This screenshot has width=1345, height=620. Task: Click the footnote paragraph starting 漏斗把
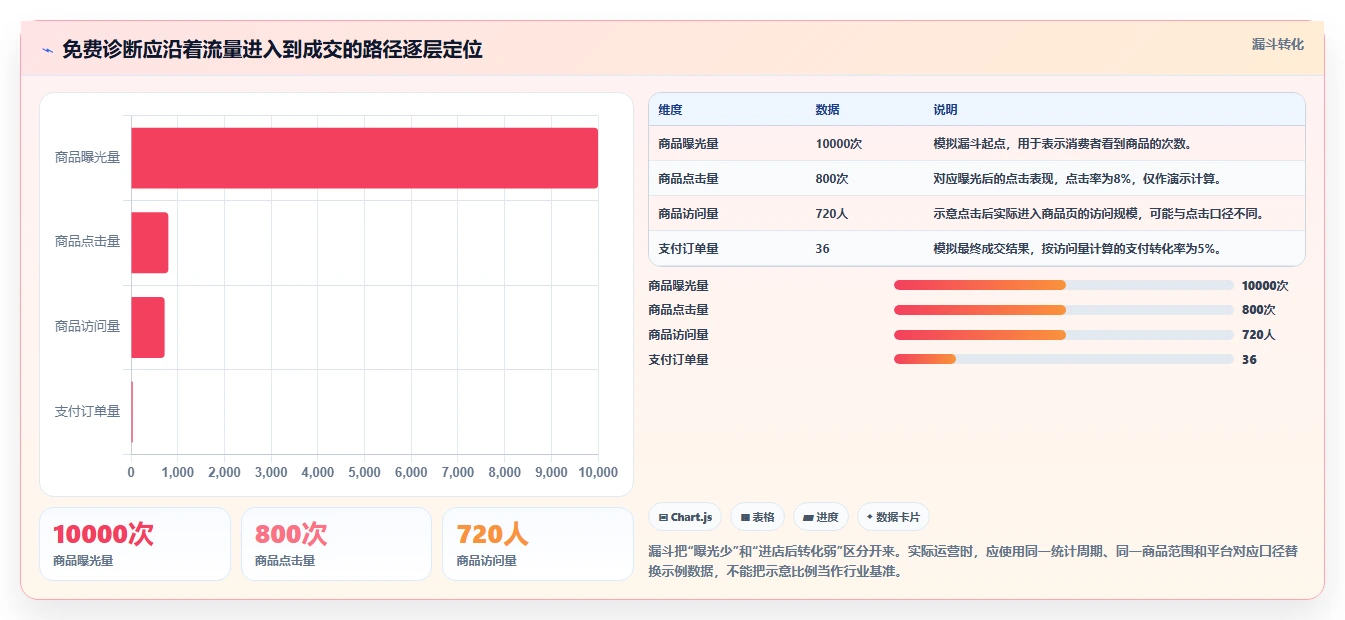coord(973,561)
